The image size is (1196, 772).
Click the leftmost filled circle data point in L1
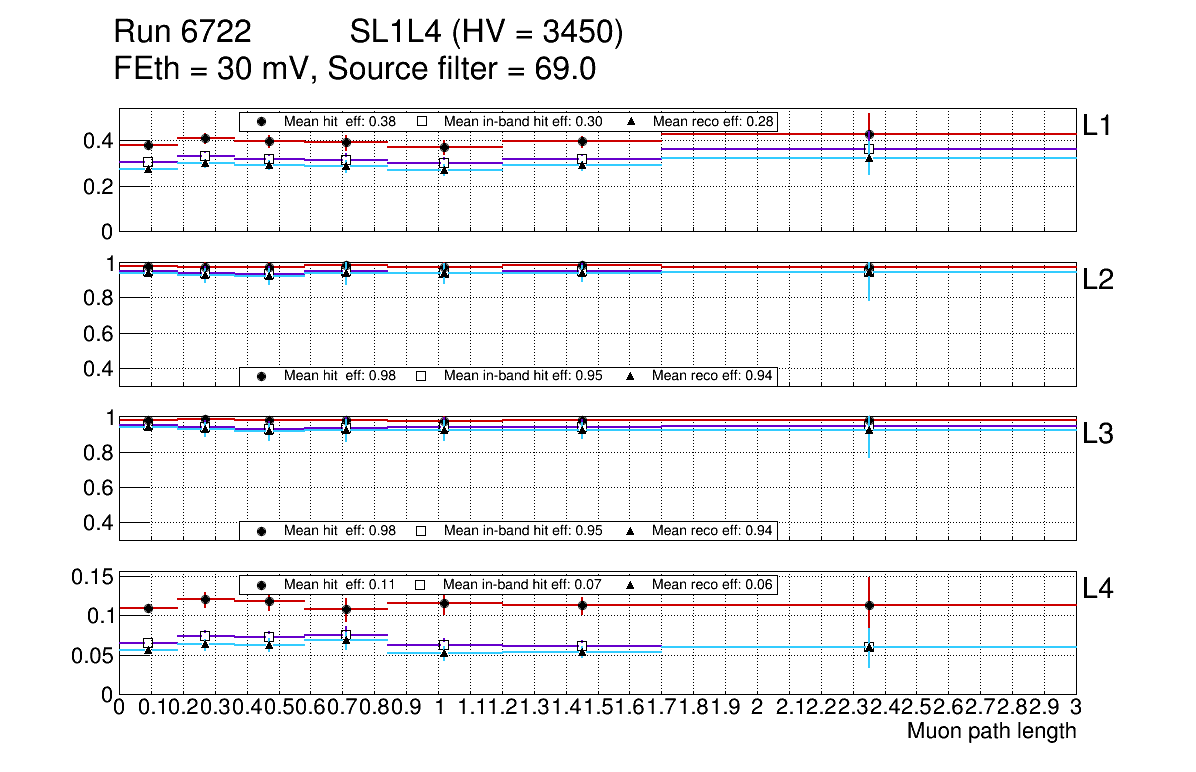(148, 145)
